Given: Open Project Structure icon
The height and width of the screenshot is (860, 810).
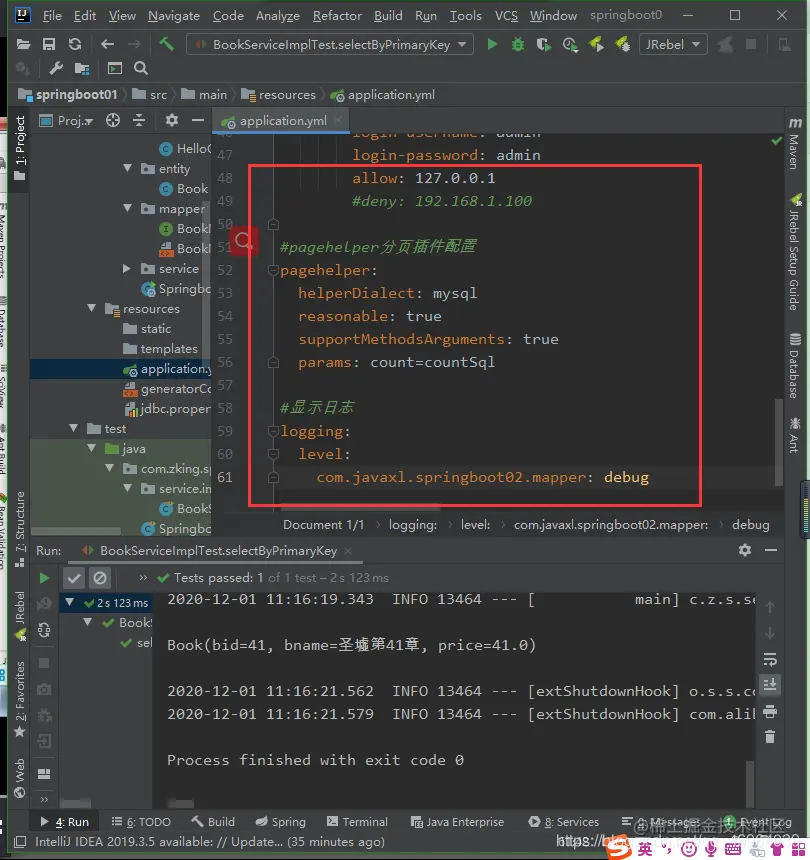Looking at the screenshot, I should 82,69.
